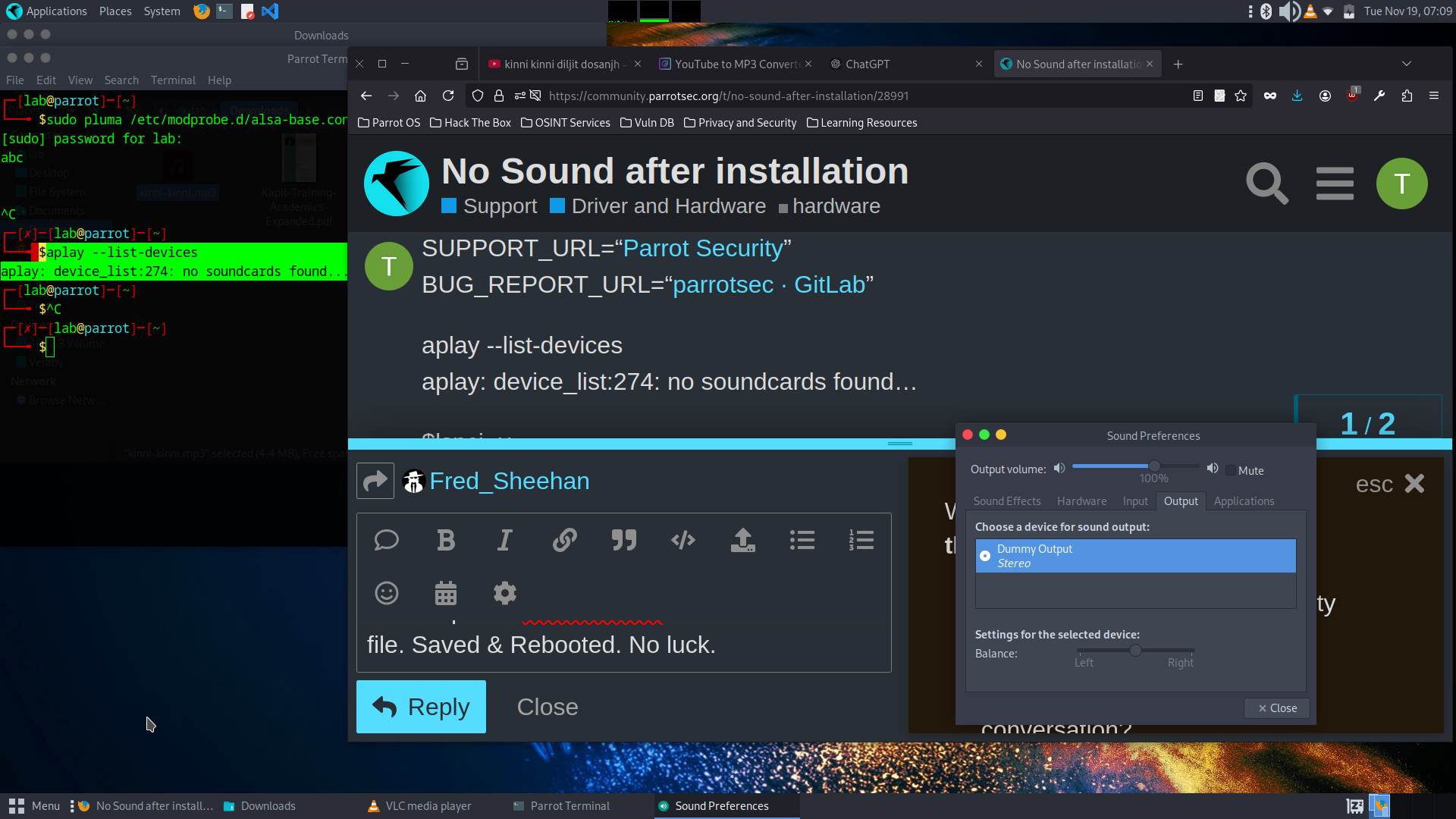Viewport: 1456px width, 819px height.
Task: Open Privacy and Security bookmarks folder
Action: [x=740, y=123]
